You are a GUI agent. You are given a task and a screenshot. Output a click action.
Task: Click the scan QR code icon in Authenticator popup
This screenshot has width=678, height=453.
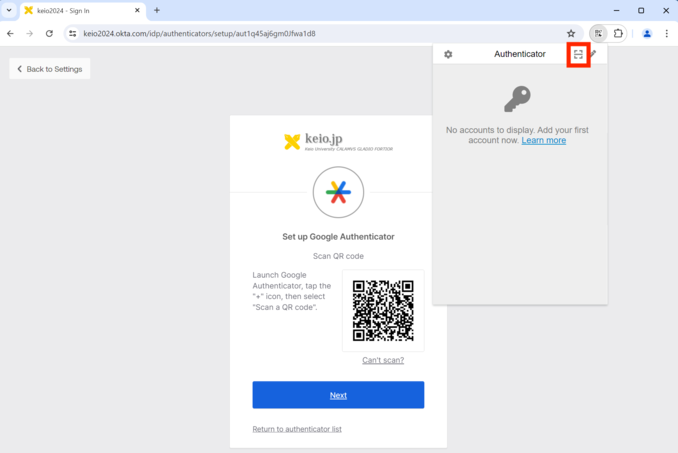pyautogui.click(x=578, y=54)
